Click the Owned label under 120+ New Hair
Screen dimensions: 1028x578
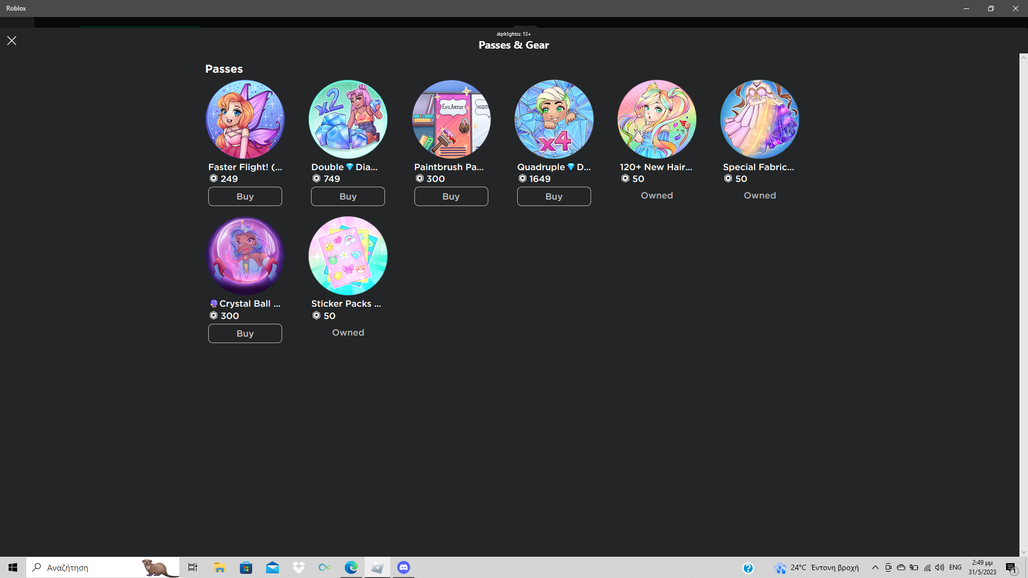[x=657, y=195]
